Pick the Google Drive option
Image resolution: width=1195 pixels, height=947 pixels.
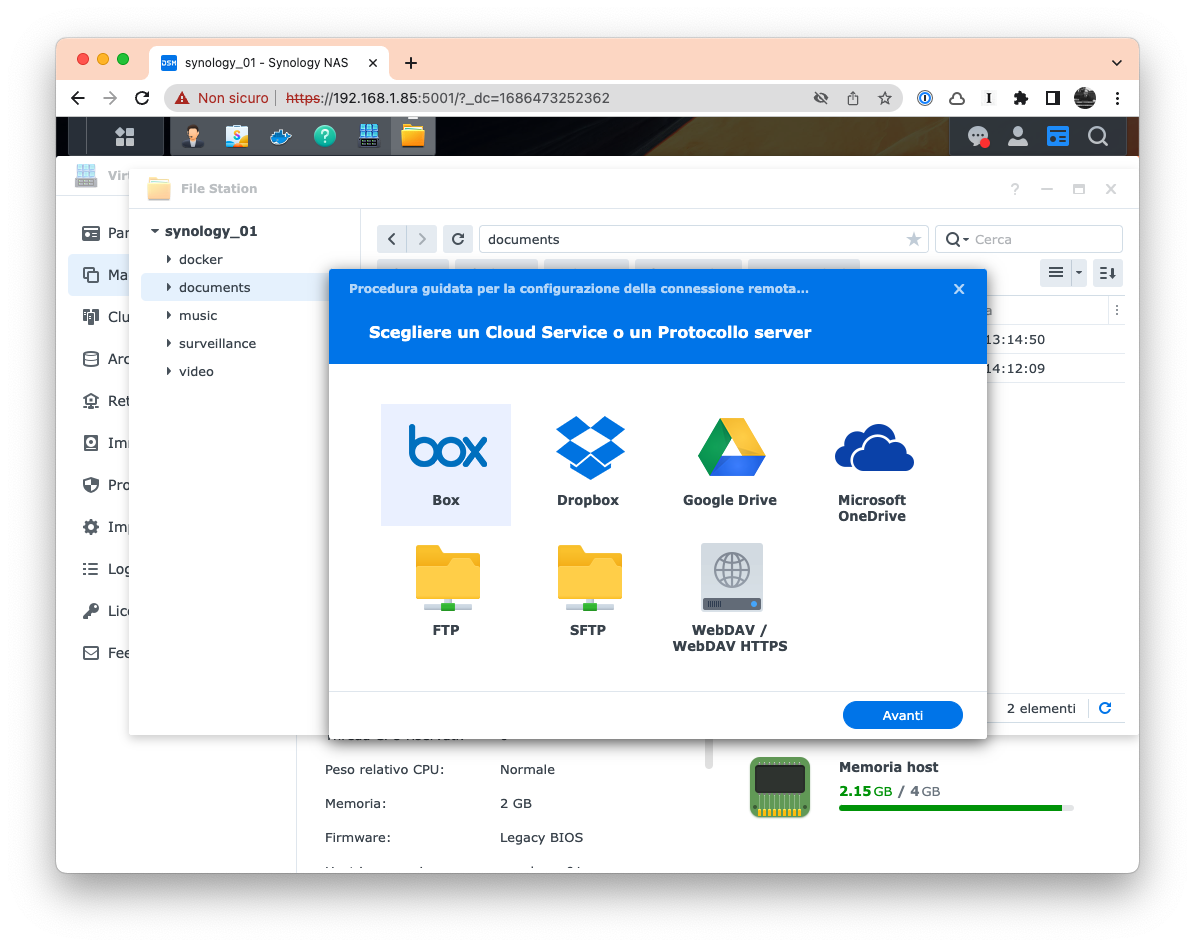point(730,464)
